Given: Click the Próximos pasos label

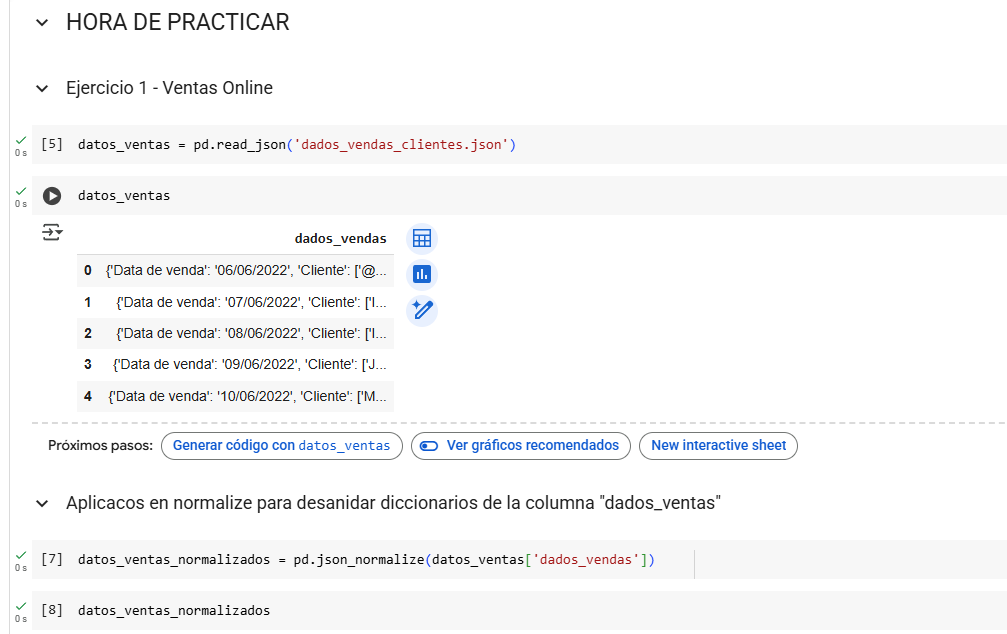Looking at the screenshot, I should [100, 446].
